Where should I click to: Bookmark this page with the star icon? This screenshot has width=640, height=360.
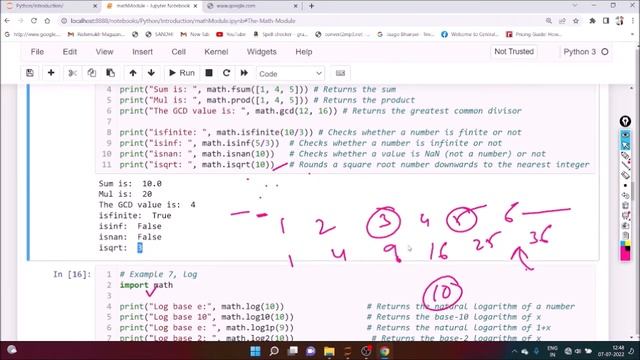coord(576,20)
